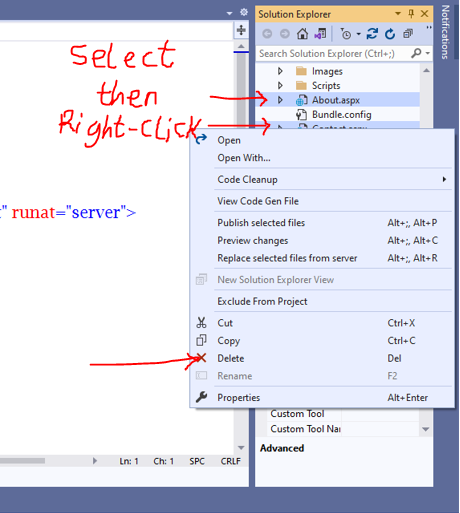Viewport: 460px width, 513px height.
Task: Click the Ch: 1 status bar indicator
Action: [x=163, y=461]
